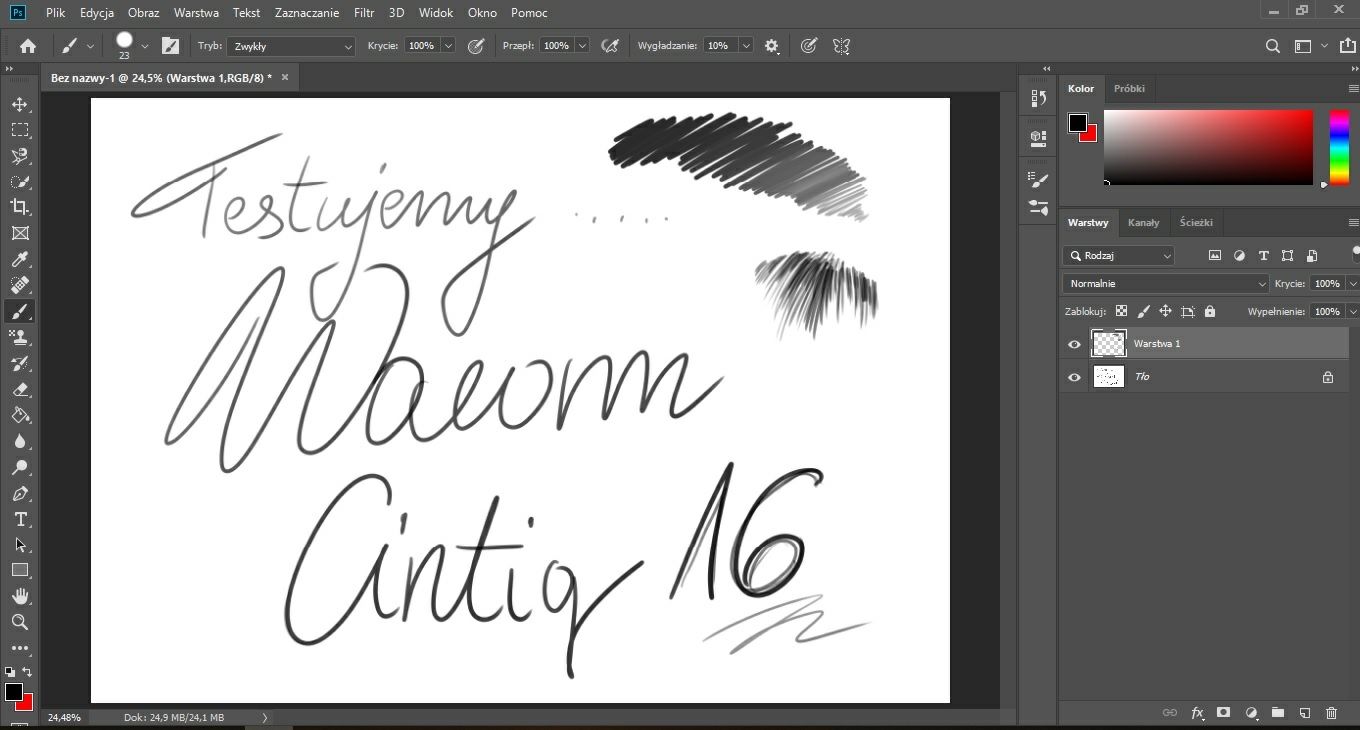Screen dimensions: 1360x730
Task: Open the Tryb blending mode dropdown
Action: pos(291,46)
